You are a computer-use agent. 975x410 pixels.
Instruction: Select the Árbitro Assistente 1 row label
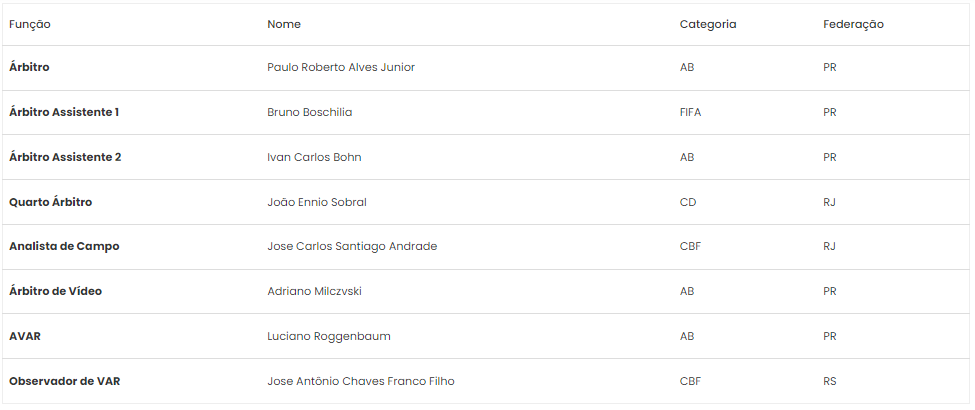tap(64, 112)
